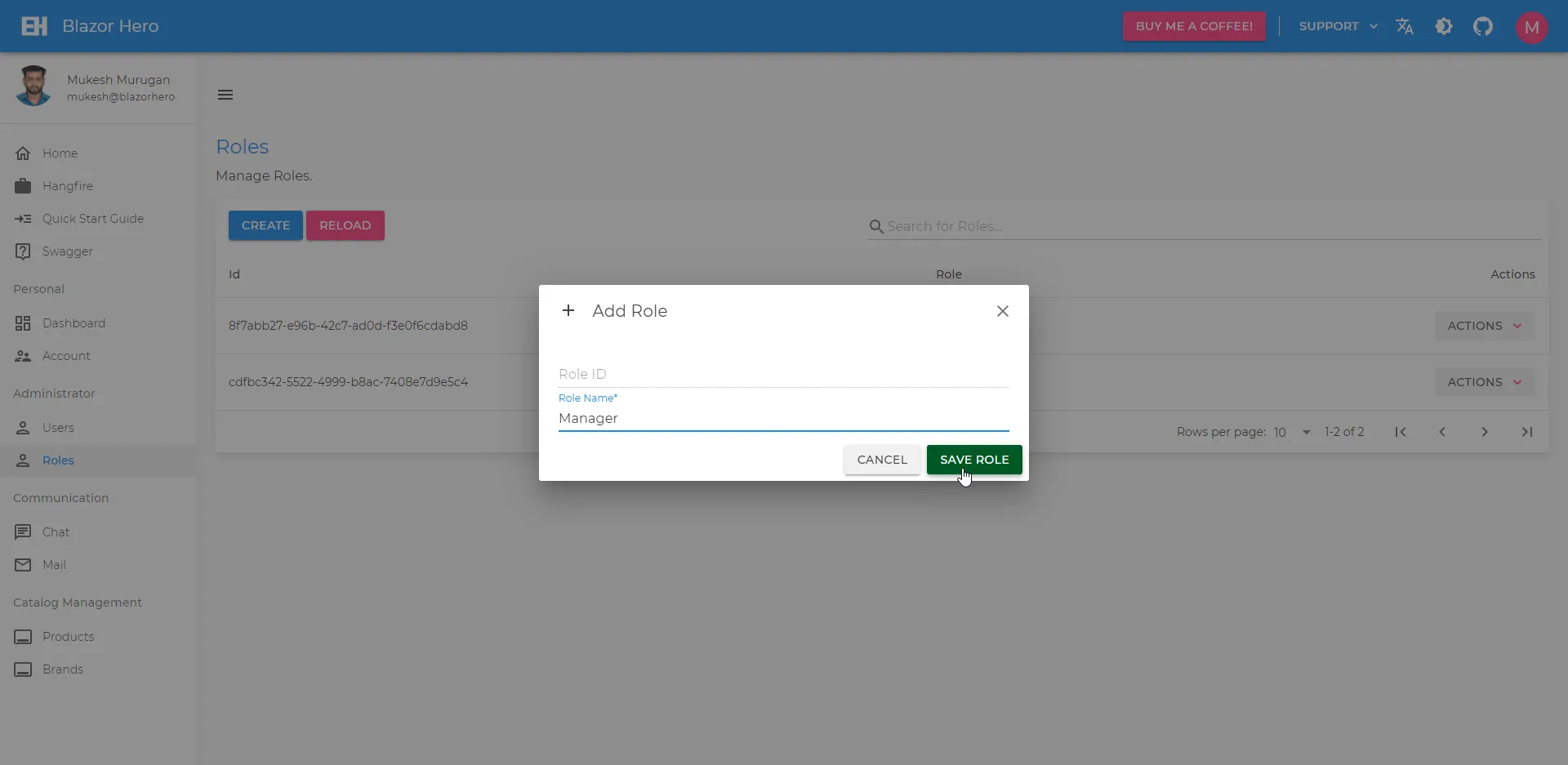Navigate to the Brands page
Viewport: 1568px width, 765px height.
point(63,669)
